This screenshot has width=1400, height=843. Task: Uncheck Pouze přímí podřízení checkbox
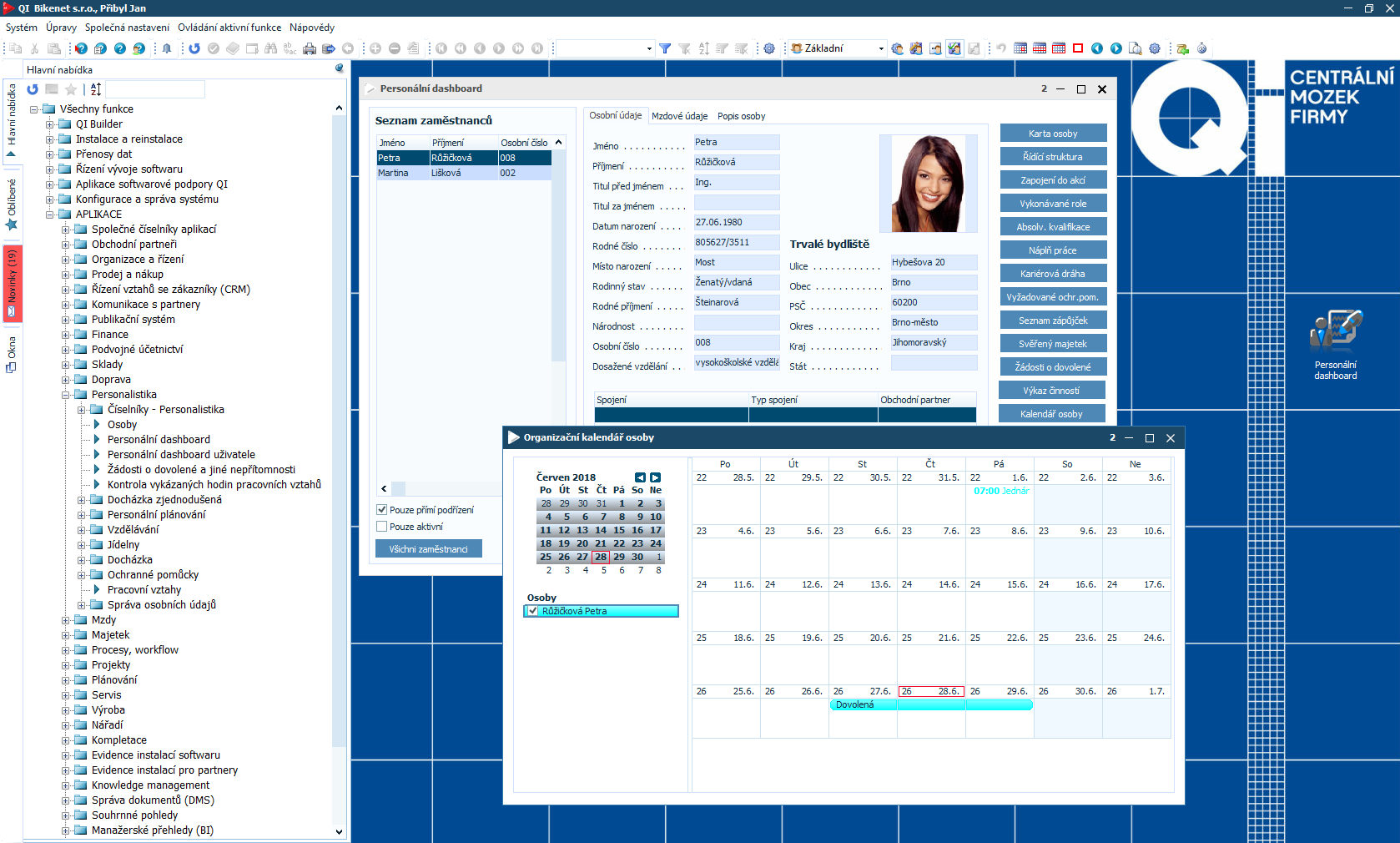click(x=382, y=510)
